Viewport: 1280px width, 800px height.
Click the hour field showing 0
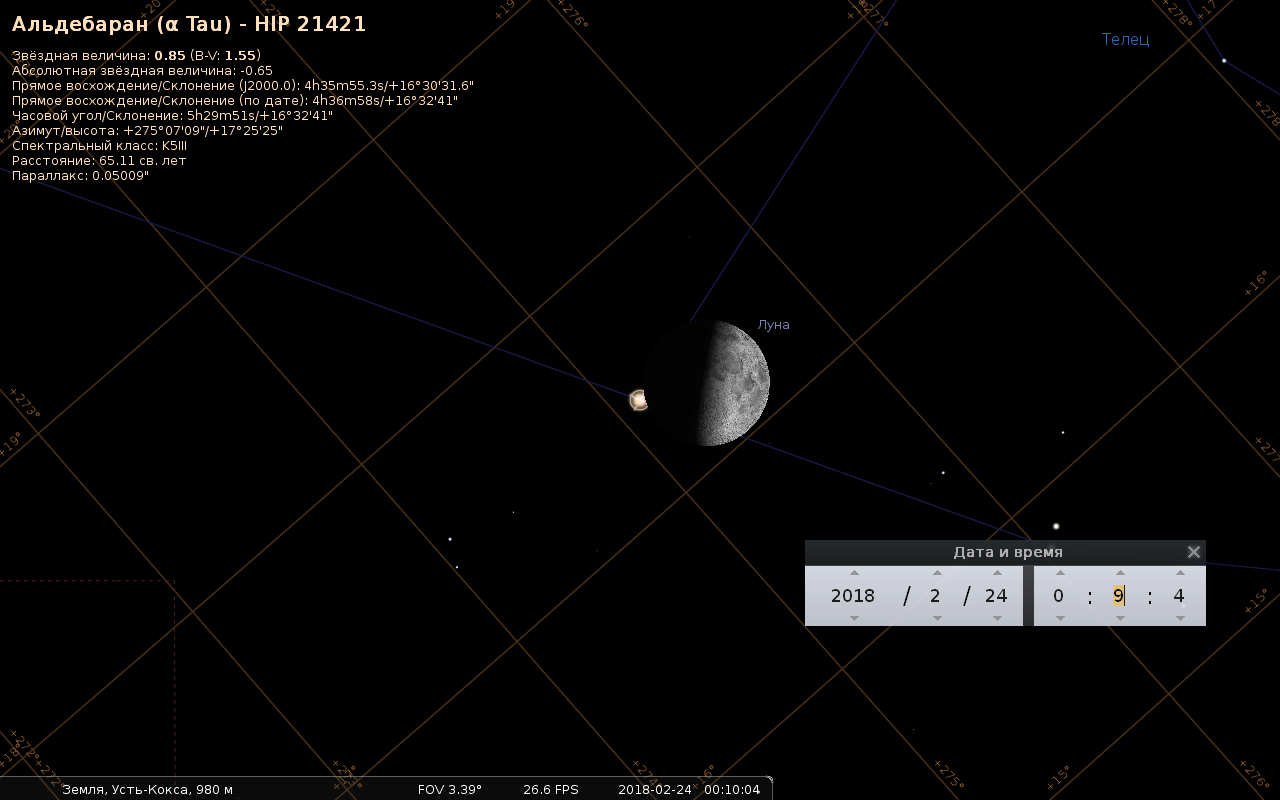click(x=1058, y=596)
